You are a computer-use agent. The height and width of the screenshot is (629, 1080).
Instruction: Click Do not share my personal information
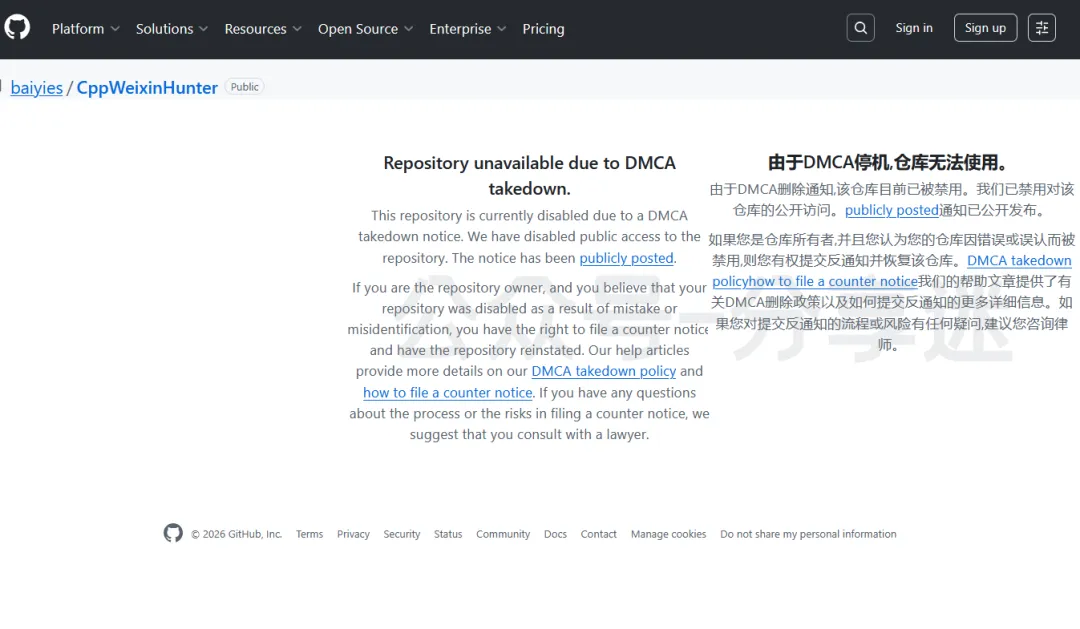click(808, 534)
